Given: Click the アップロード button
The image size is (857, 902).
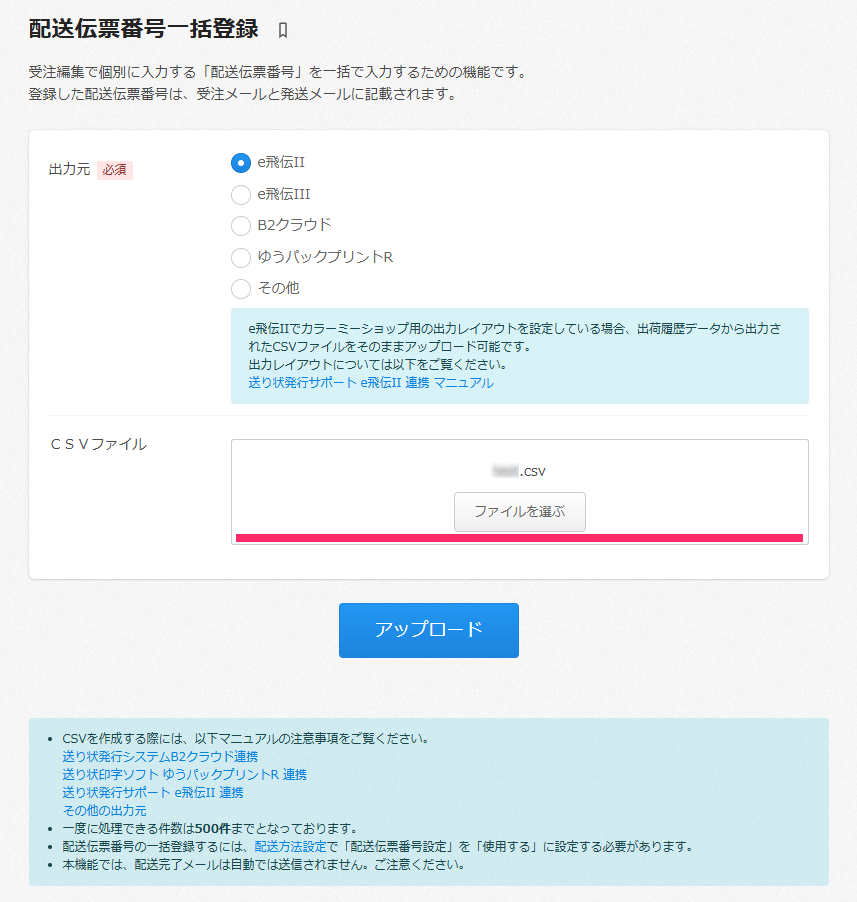Looking at the screenshot, I should (x=428, y=630).
